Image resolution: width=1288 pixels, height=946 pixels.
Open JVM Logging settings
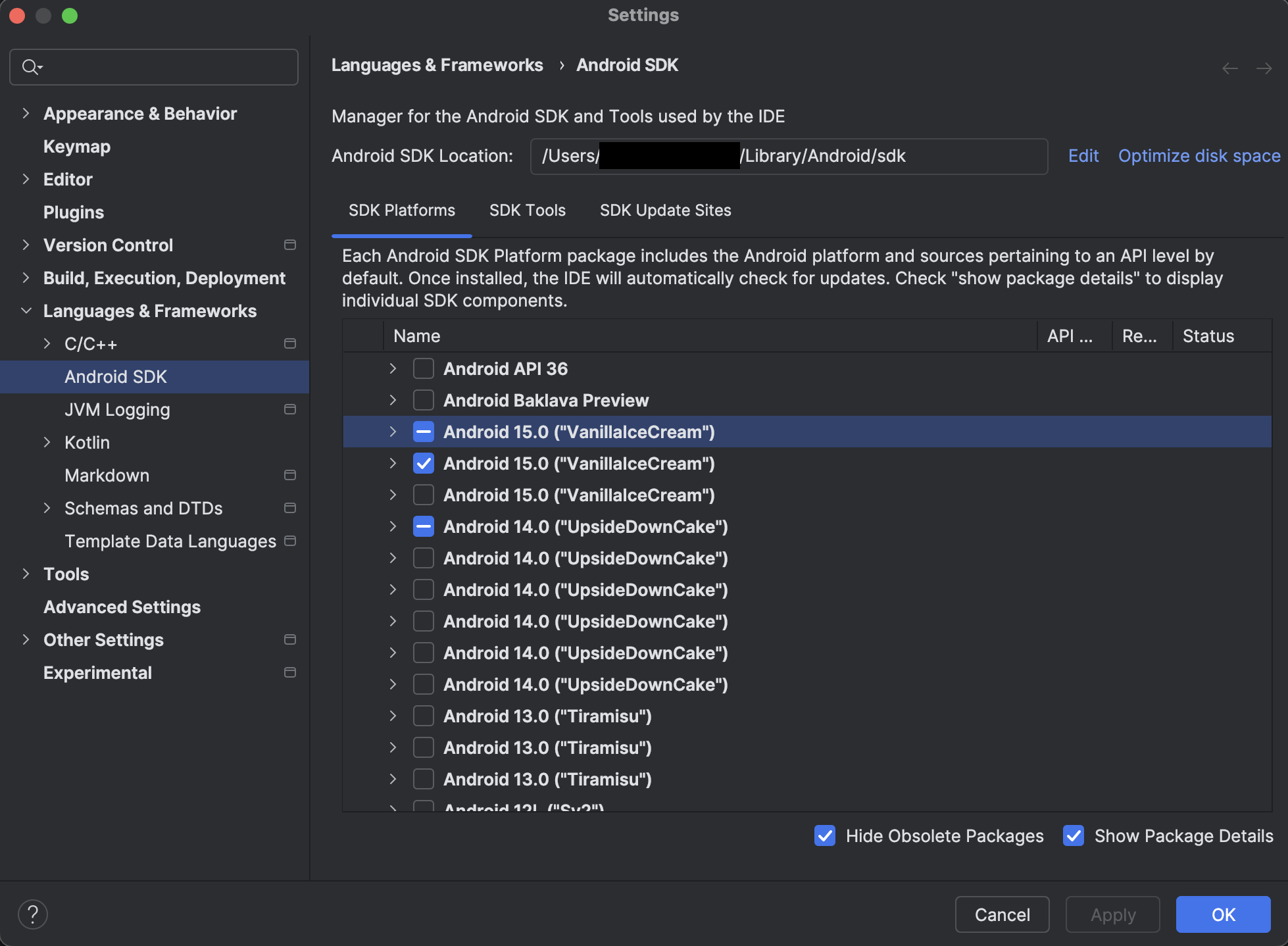(x=117, y=409)
